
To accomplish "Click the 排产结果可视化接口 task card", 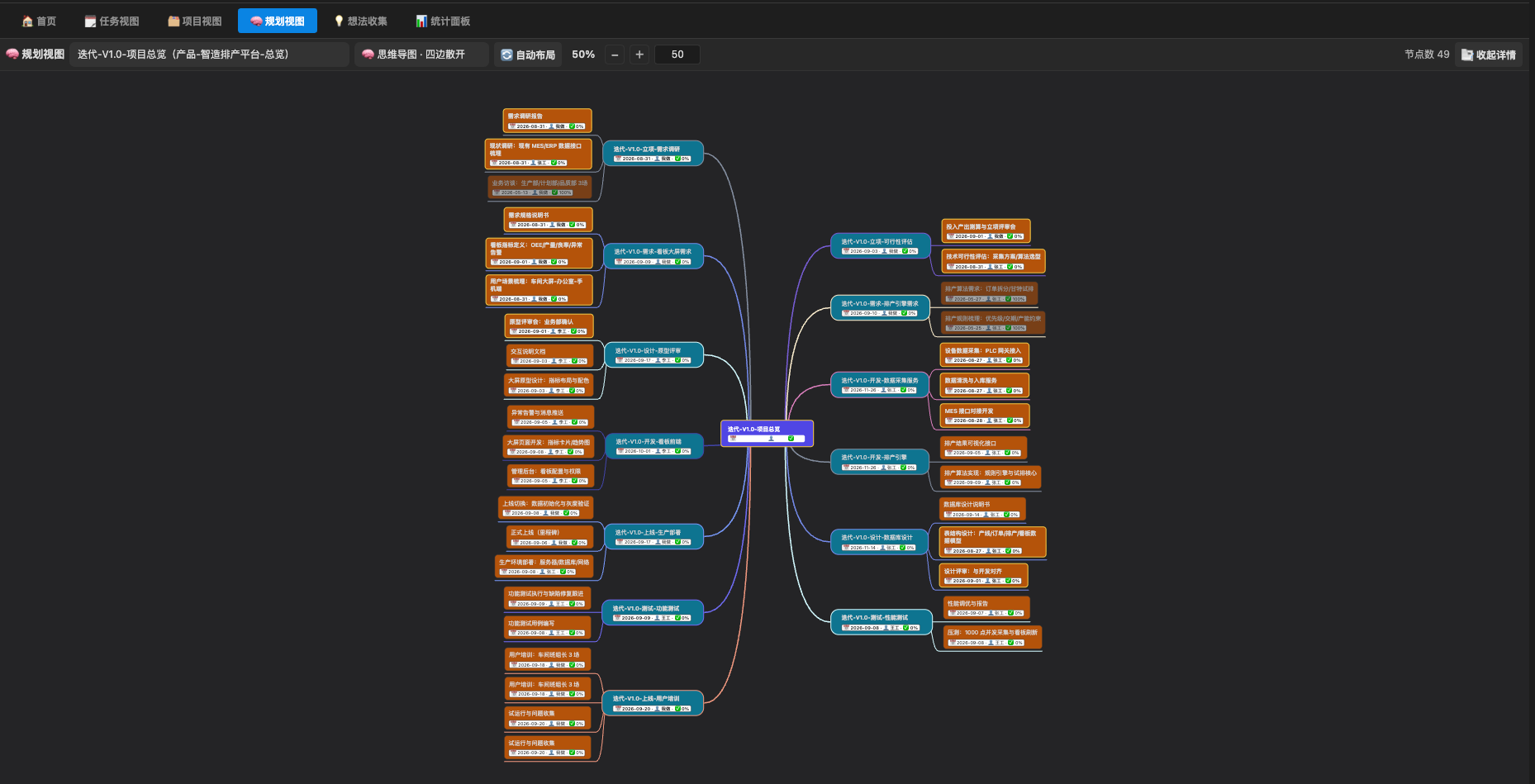I will 983,448.
